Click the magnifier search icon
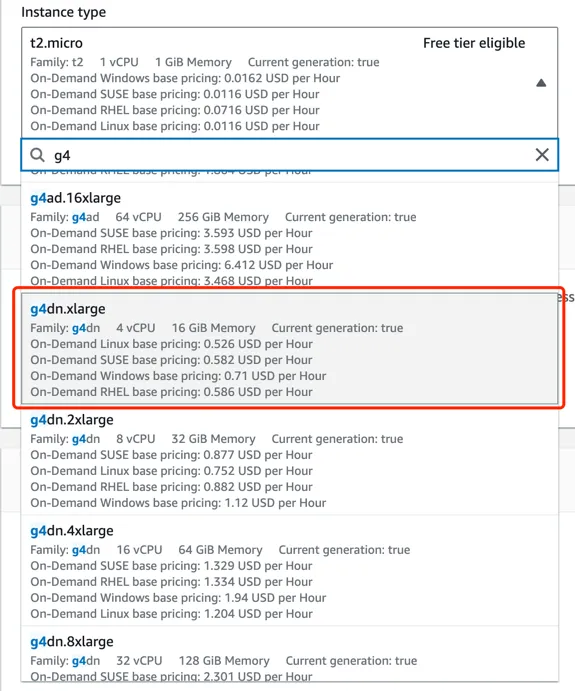575x691 pixels. (x=37, y=155)
